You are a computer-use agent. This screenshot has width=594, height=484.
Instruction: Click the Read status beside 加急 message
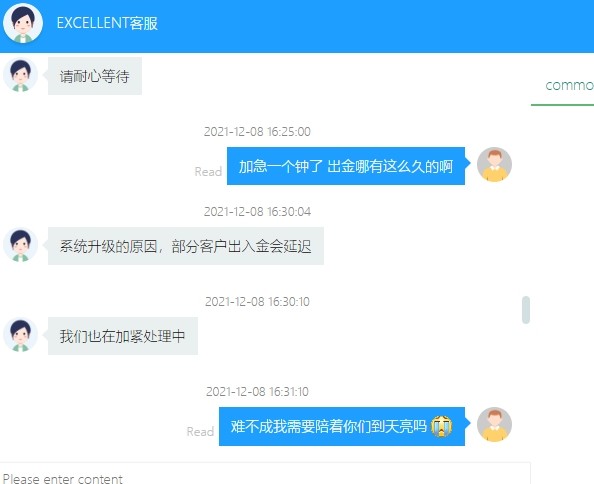(208, 172)
